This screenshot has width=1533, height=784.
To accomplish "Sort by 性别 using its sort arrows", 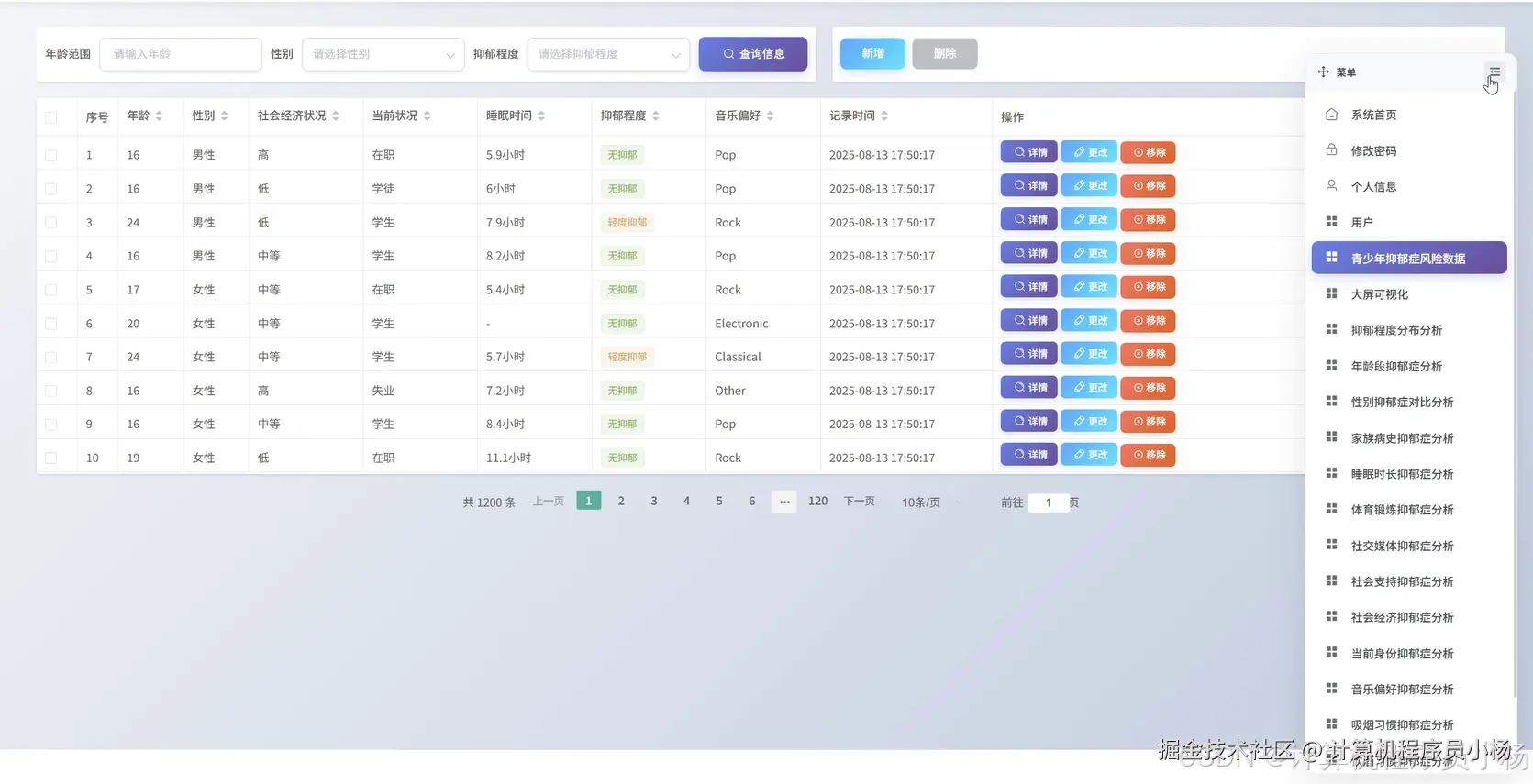I will tap(224, 116).
